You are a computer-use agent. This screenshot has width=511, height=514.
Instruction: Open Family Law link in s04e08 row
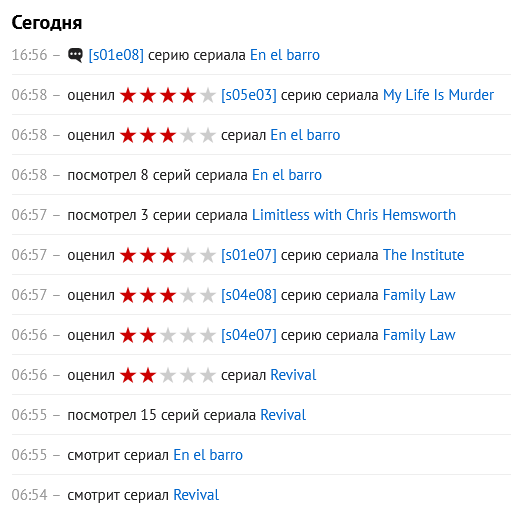(x=419, y=295)
